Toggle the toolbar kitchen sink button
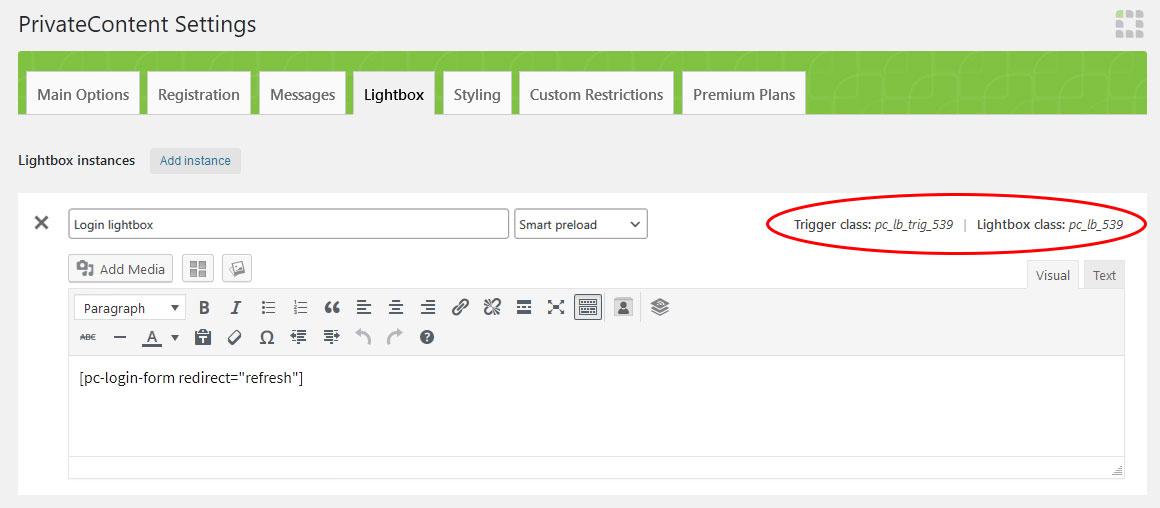 pos(588,308)
